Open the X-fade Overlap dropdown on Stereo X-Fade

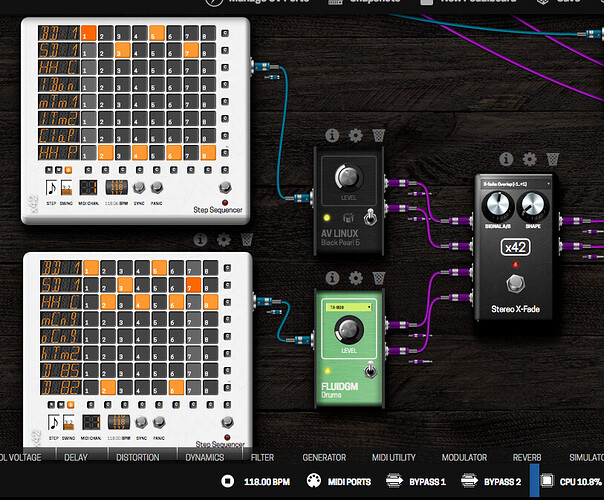click(x=516, y=184)
